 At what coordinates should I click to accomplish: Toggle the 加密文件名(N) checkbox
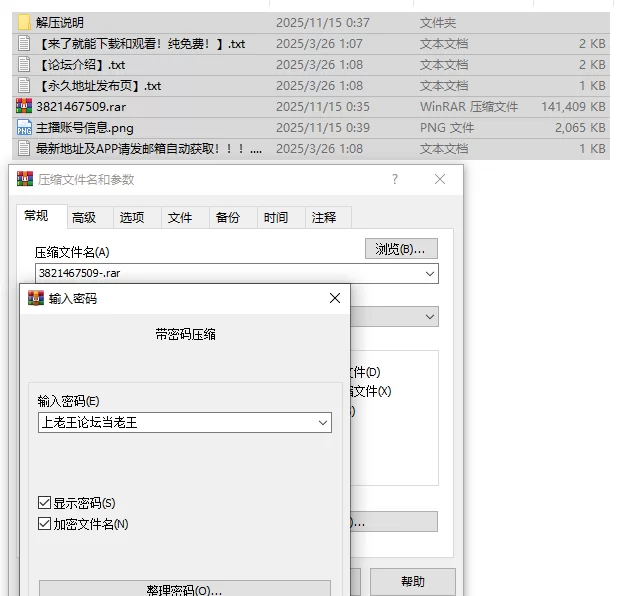(44, 524)
